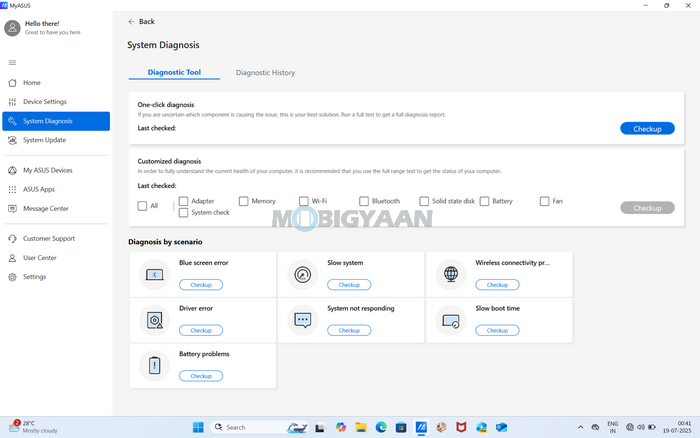Click Checkup under Wireless connectivity
The width and height of the screenshot is (700, 438).
click(497, 285)
